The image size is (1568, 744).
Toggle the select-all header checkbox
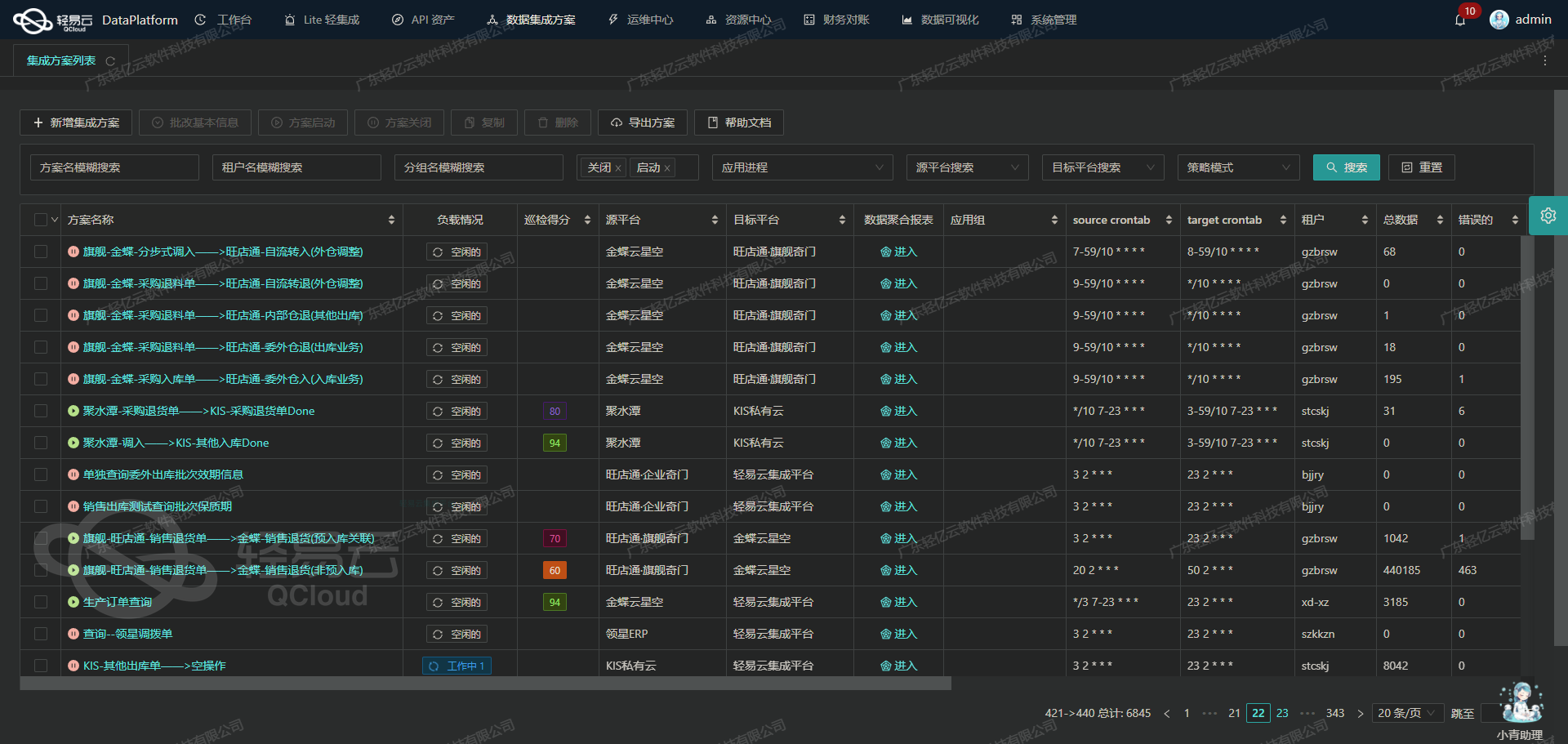click(41, 220)
